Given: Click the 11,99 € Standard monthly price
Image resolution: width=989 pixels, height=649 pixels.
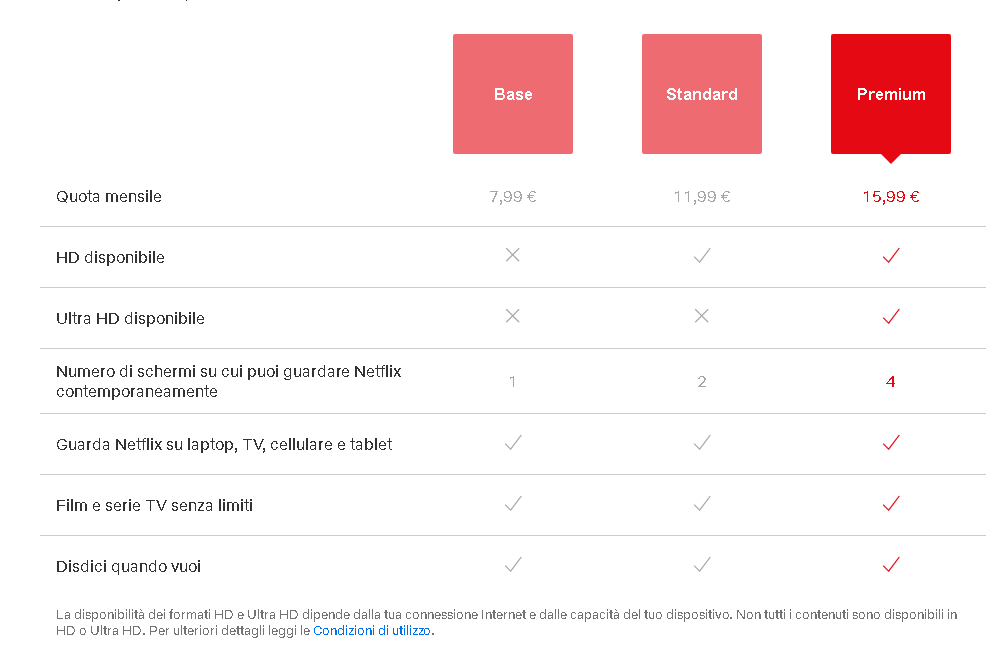Looking at the screenshot, I should (x=701, y=197).
